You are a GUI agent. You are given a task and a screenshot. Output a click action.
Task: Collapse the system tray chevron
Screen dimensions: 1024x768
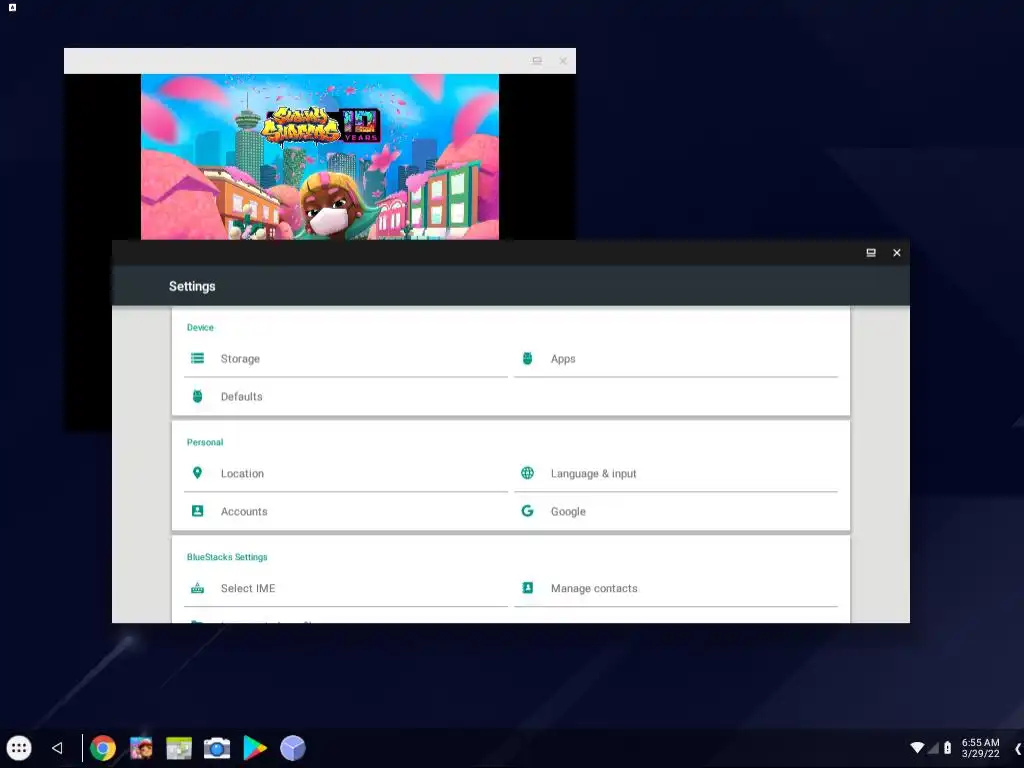(x=1017, y=748)
